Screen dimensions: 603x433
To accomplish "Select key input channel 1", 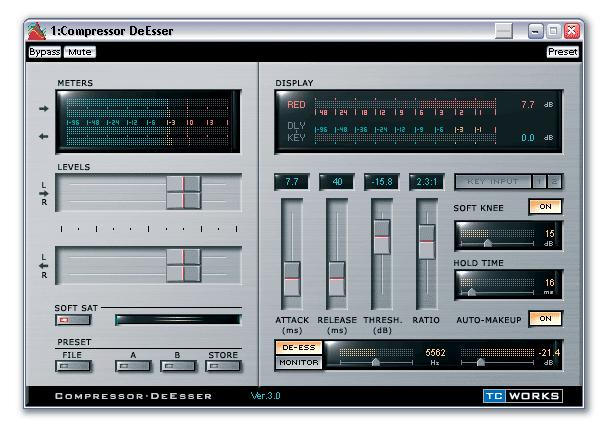I will [539, 182].
